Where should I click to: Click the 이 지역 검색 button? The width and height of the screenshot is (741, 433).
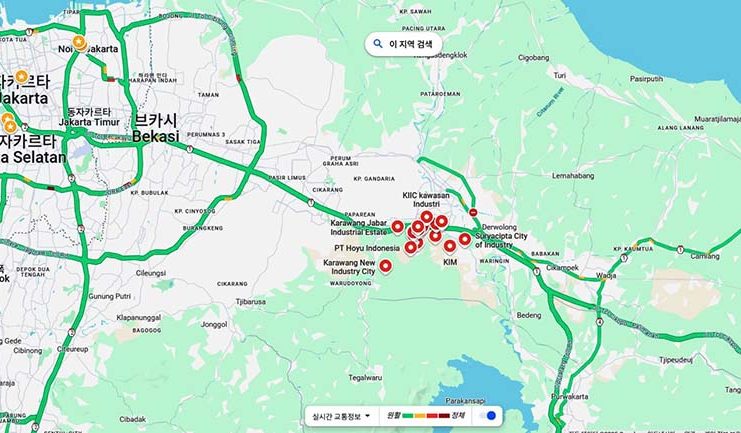point(404,44)
